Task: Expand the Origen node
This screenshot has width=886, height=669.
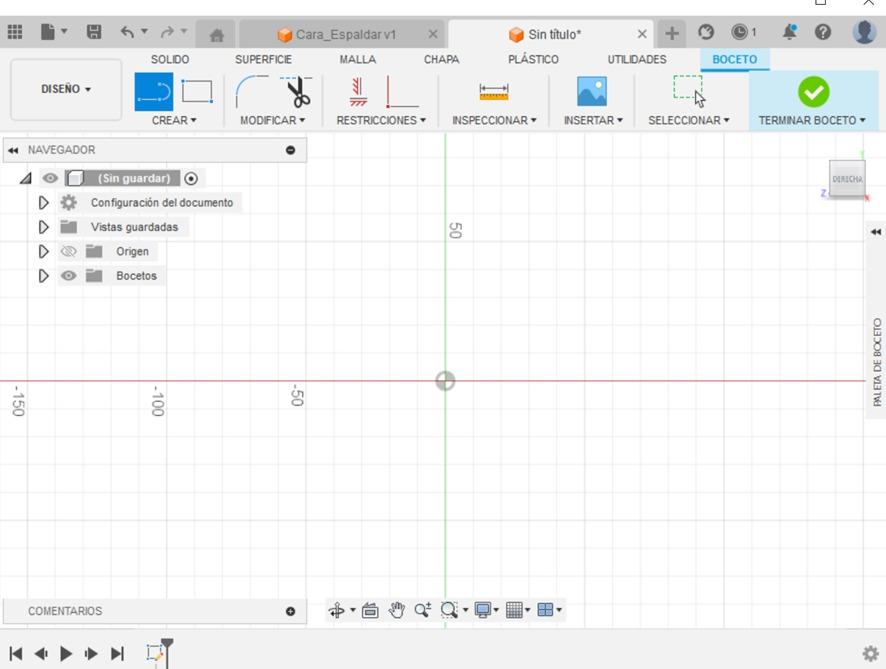Action: (44, 251)
